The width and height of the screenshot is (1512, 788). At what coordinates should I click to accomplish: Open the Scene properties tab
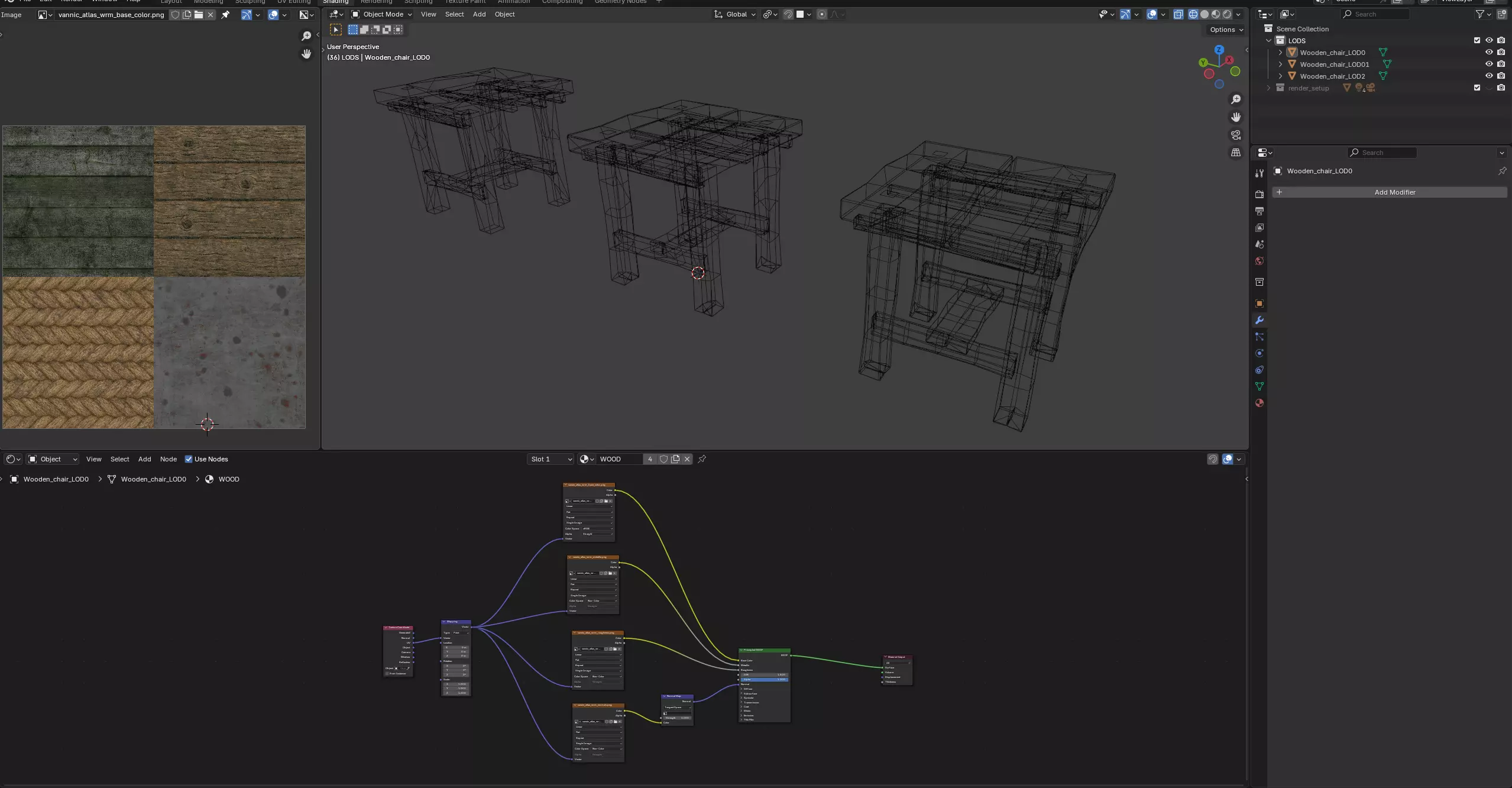pos(1260,244)
